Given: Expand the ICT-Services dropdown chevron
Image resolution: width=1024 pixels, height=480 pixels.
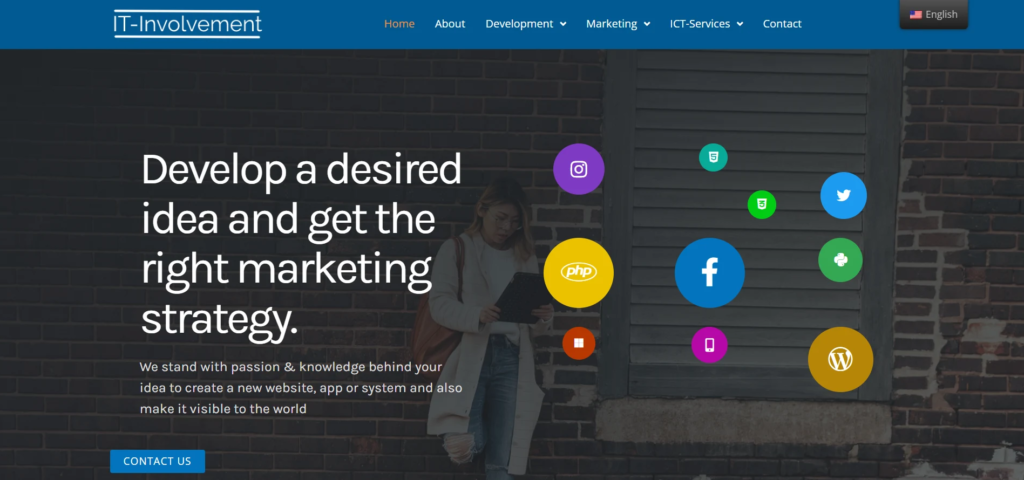Looking at the screenshot, I should 740,24.
